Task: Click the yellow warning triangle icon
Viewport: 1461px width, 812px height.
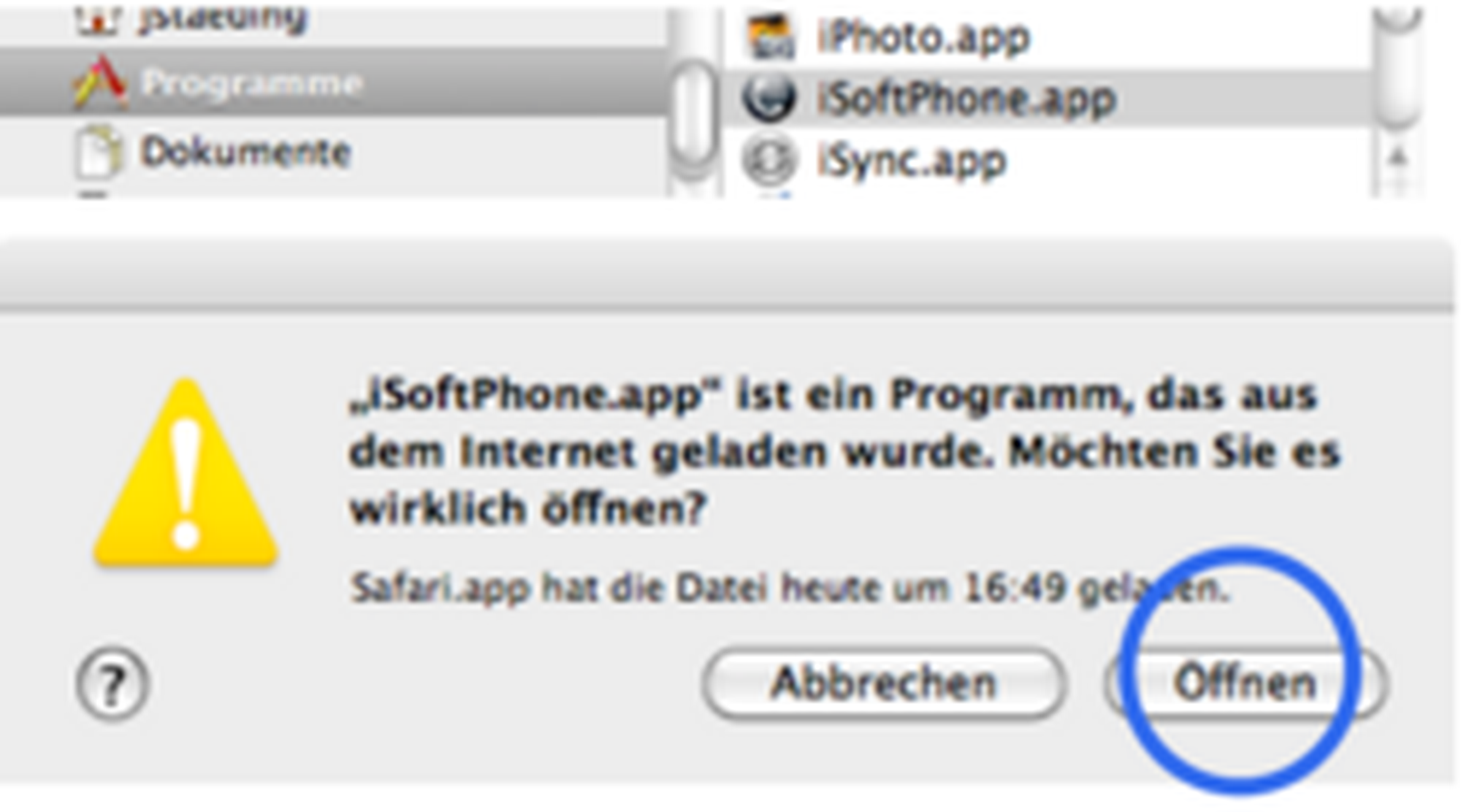Action: [x=186, y=473]
